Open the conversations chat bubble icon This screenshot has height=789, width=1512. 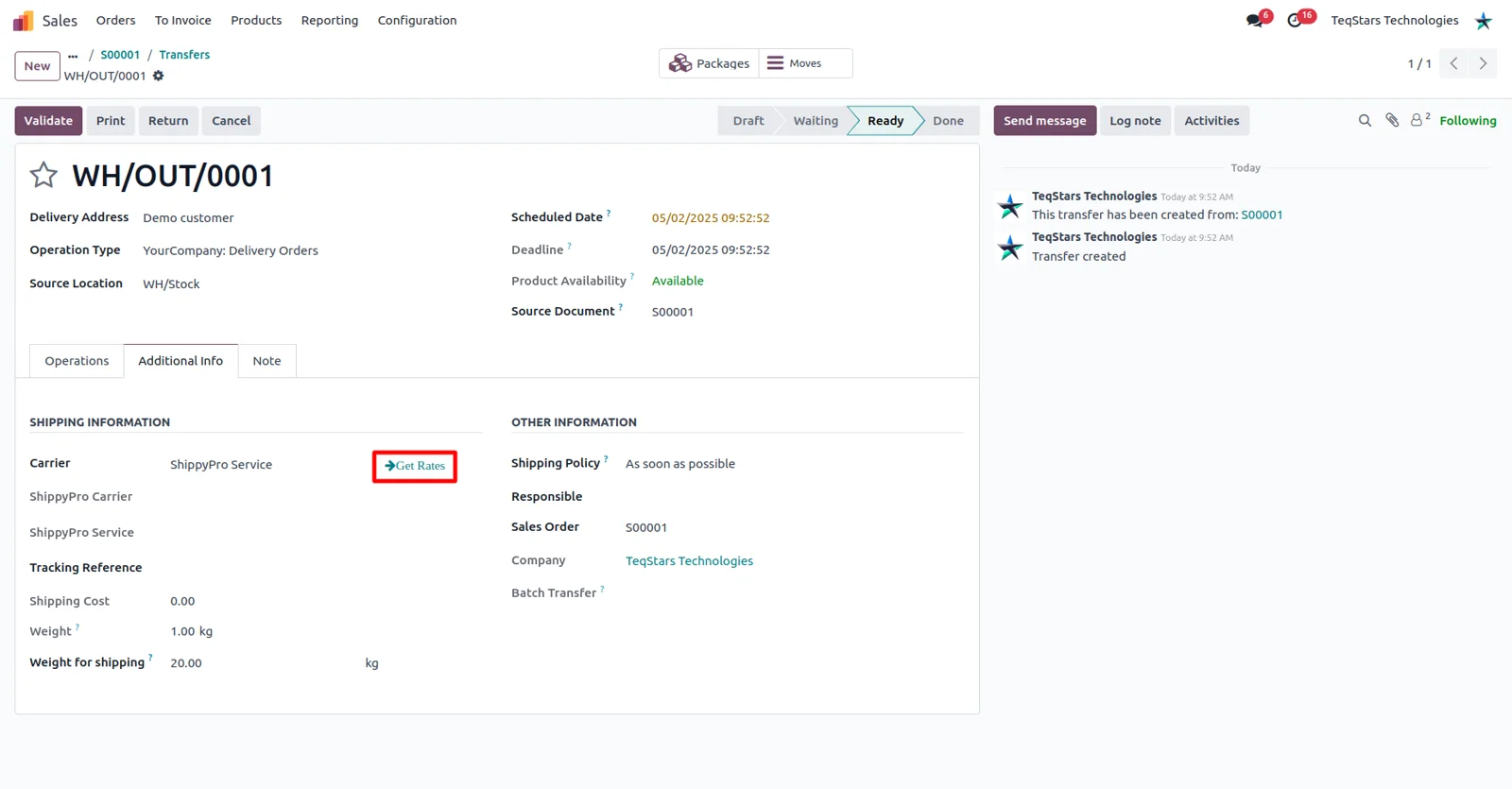point(1254,20)
